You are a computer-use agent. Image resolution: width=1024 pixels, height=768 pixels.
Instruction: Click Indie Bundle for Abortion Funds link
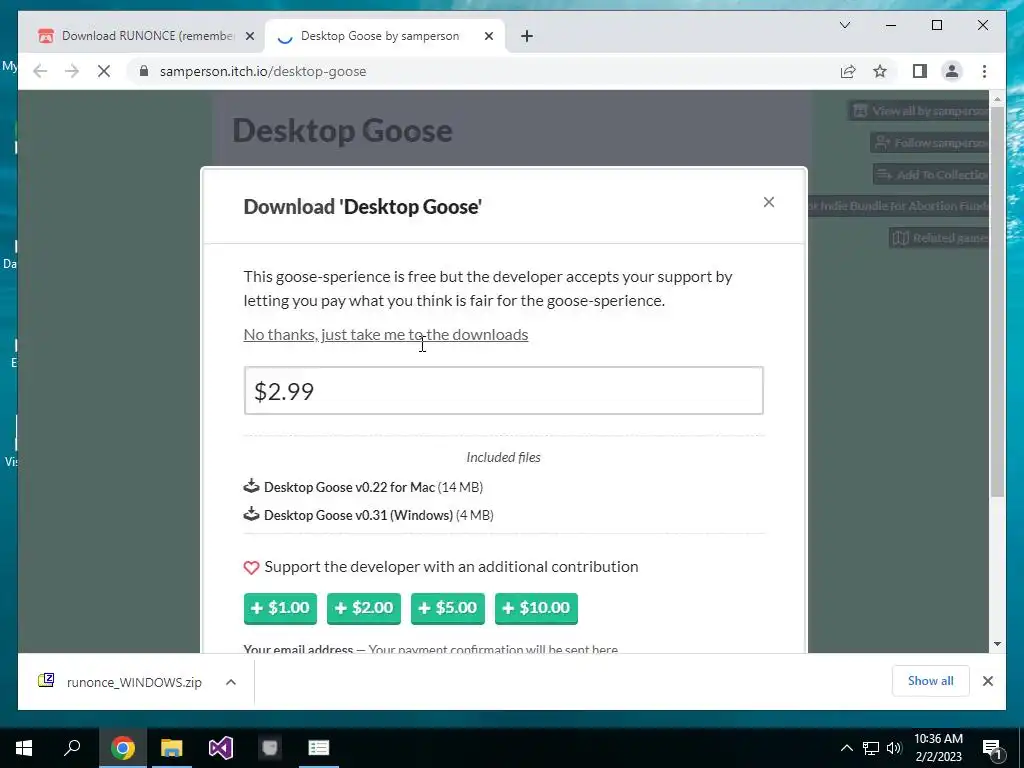pyautogui.click(x=899, y=206)
